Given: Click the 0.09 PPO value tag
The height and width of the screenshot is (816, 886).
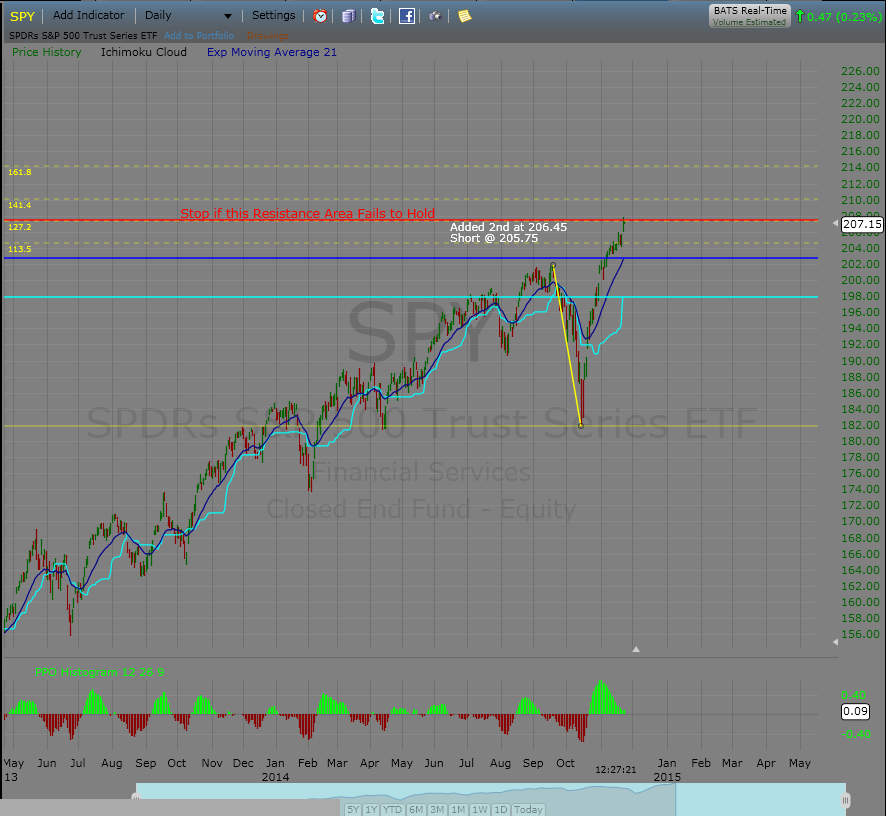Looking at the screenshot, I should click(x=855, y=711).
